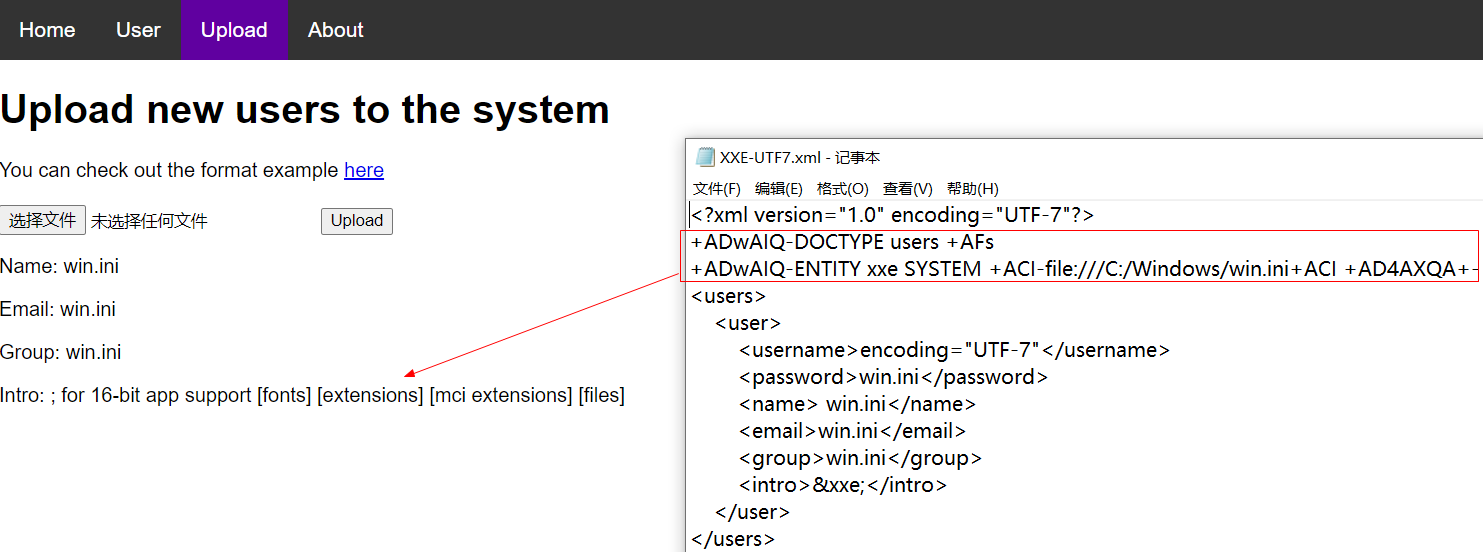Screen dimensions: 1483x552
Task: Click the <name> win.ini</name> line
Action: point(858,404)
